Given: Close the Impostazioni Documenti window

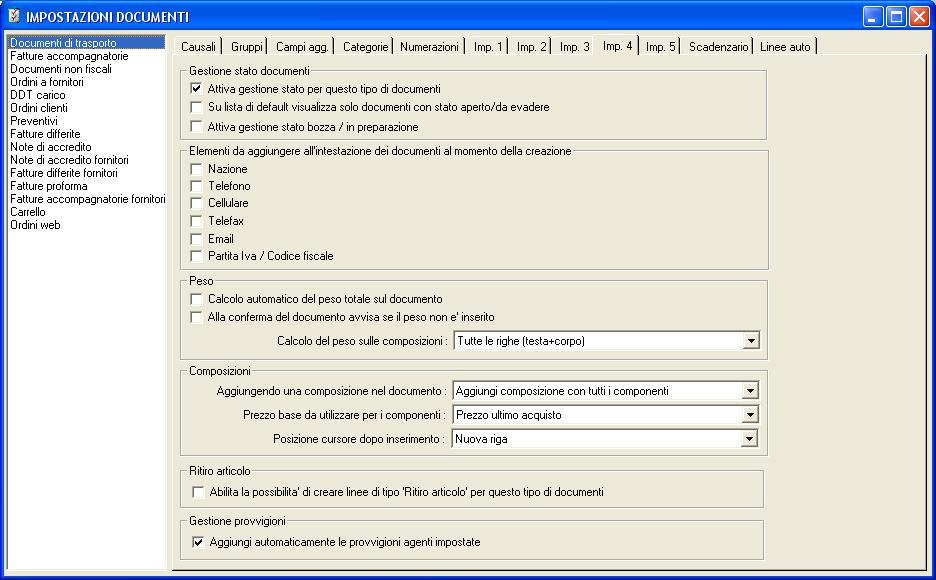Looking at the screenshot, I should click(919, 17).
